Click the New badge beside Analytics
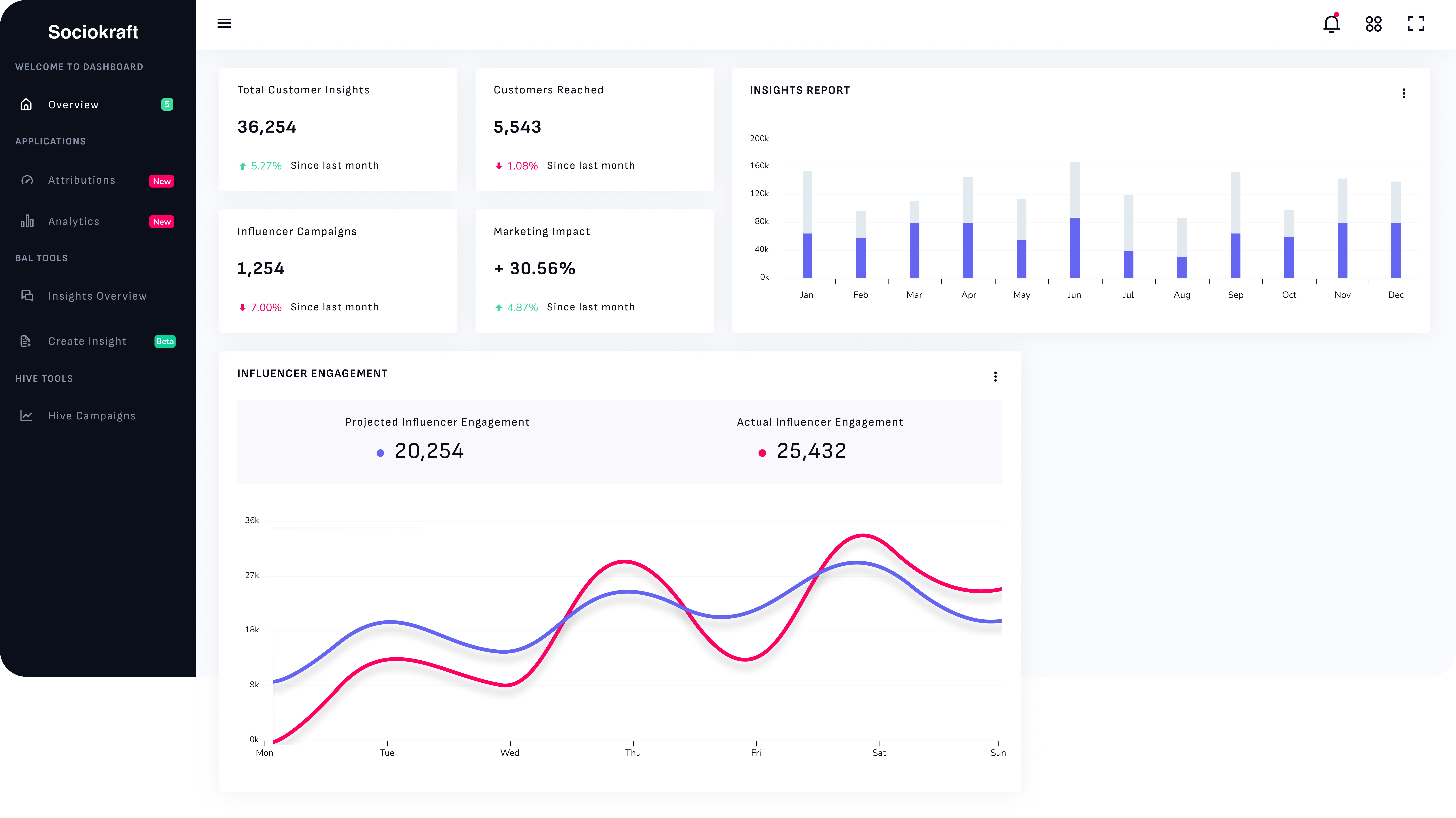The width and height of the screenshot is (1456, 818). 162,222
